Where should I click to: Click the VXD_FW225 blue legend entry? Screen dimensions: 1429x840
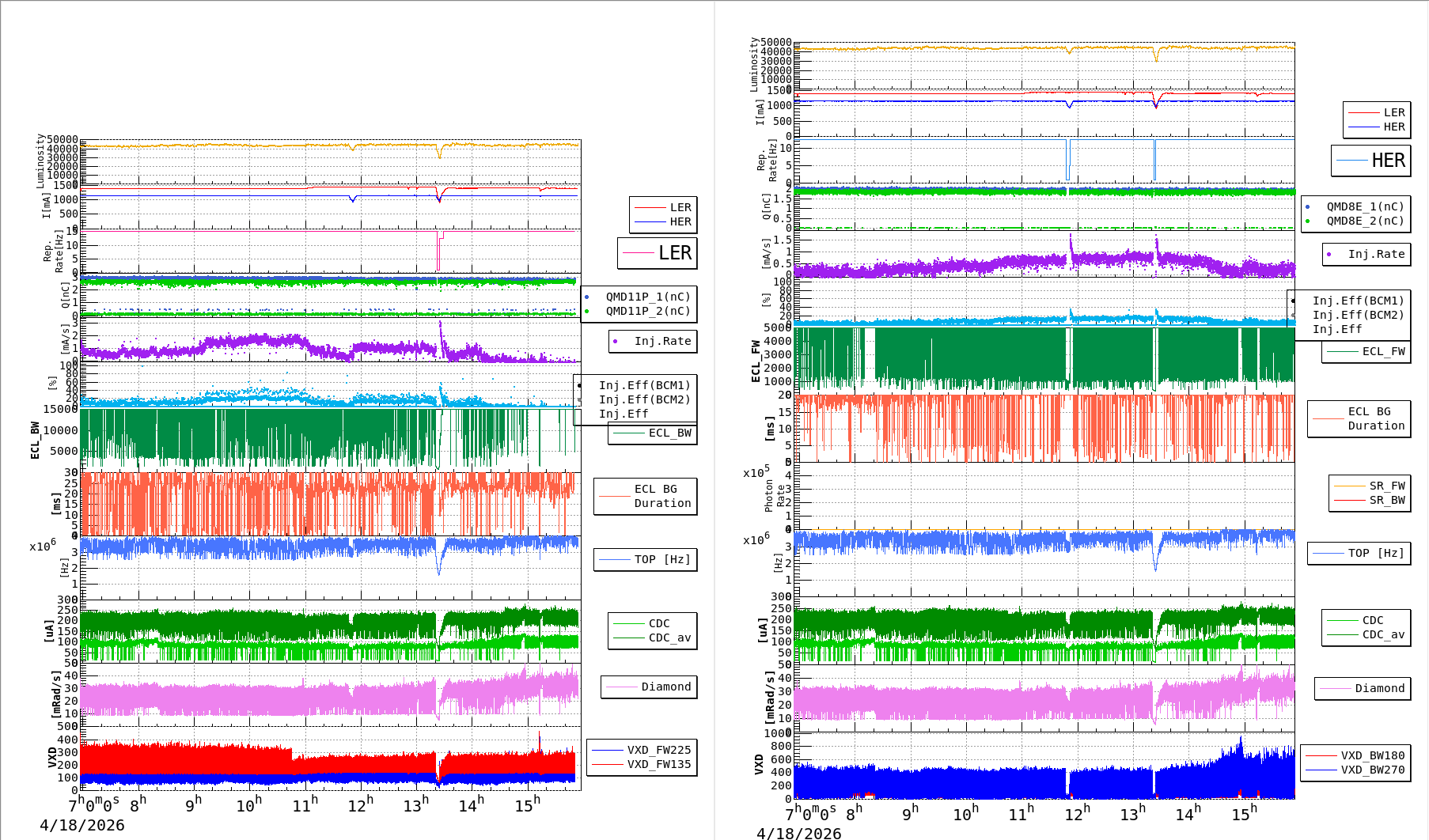coord(658,750)
